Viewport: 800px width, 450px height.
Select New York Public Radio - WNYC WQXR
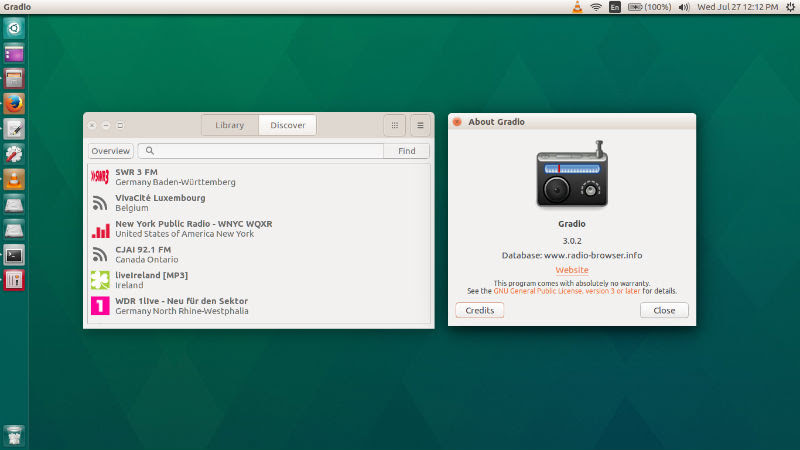tap(259, 229)
